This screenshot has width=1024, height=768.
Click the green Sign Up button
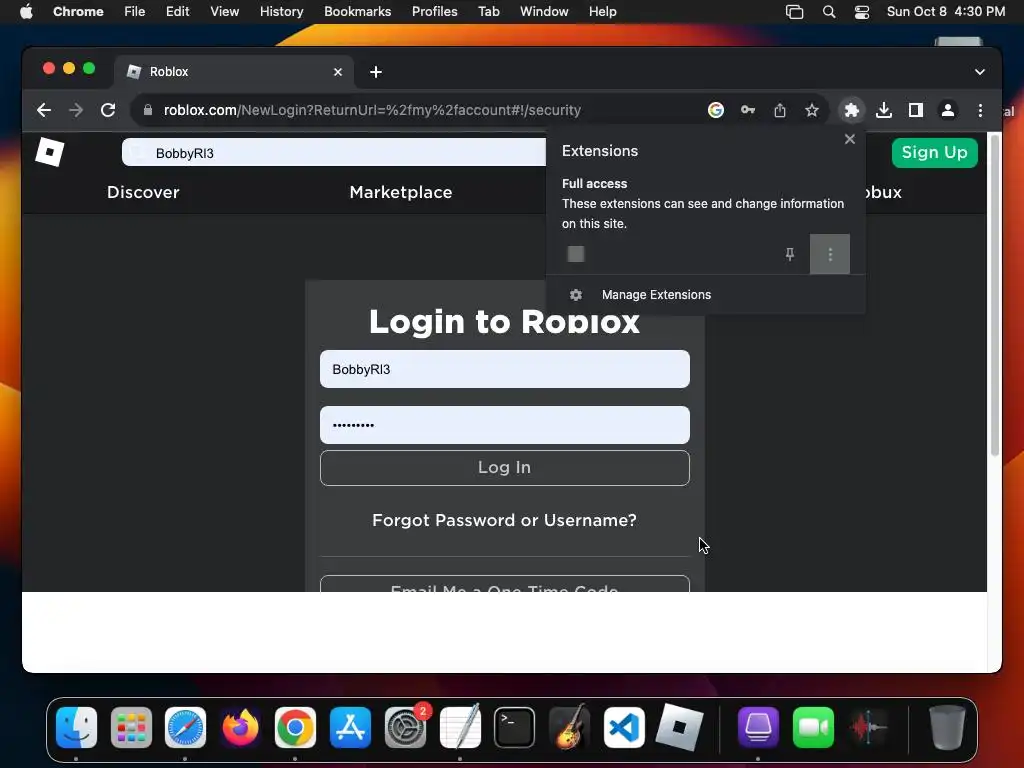coord(935,153)
